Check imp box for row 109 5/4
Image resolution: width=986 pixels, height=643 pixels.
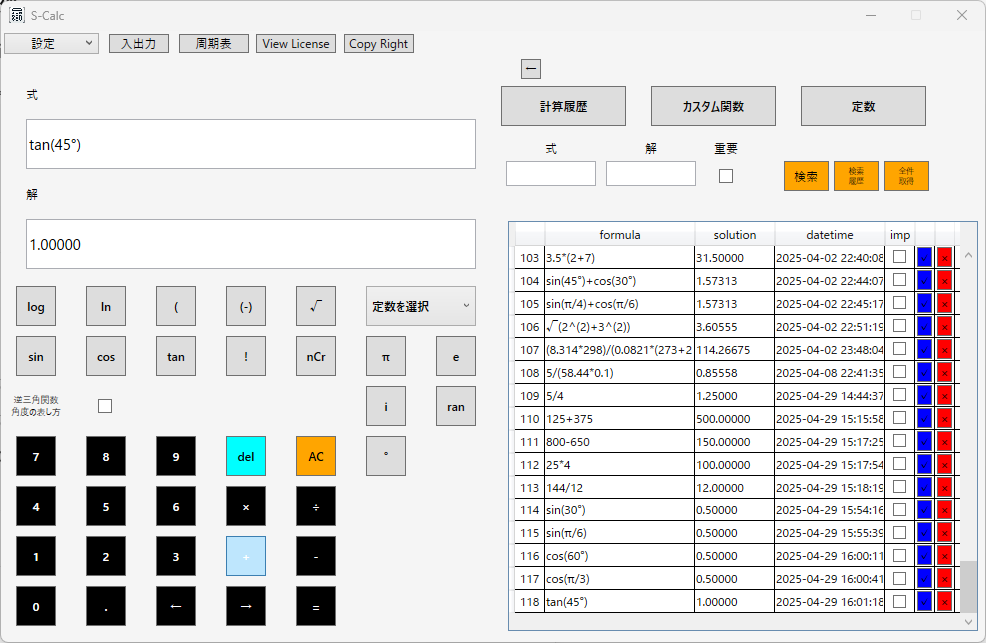(x=900, y=395)
